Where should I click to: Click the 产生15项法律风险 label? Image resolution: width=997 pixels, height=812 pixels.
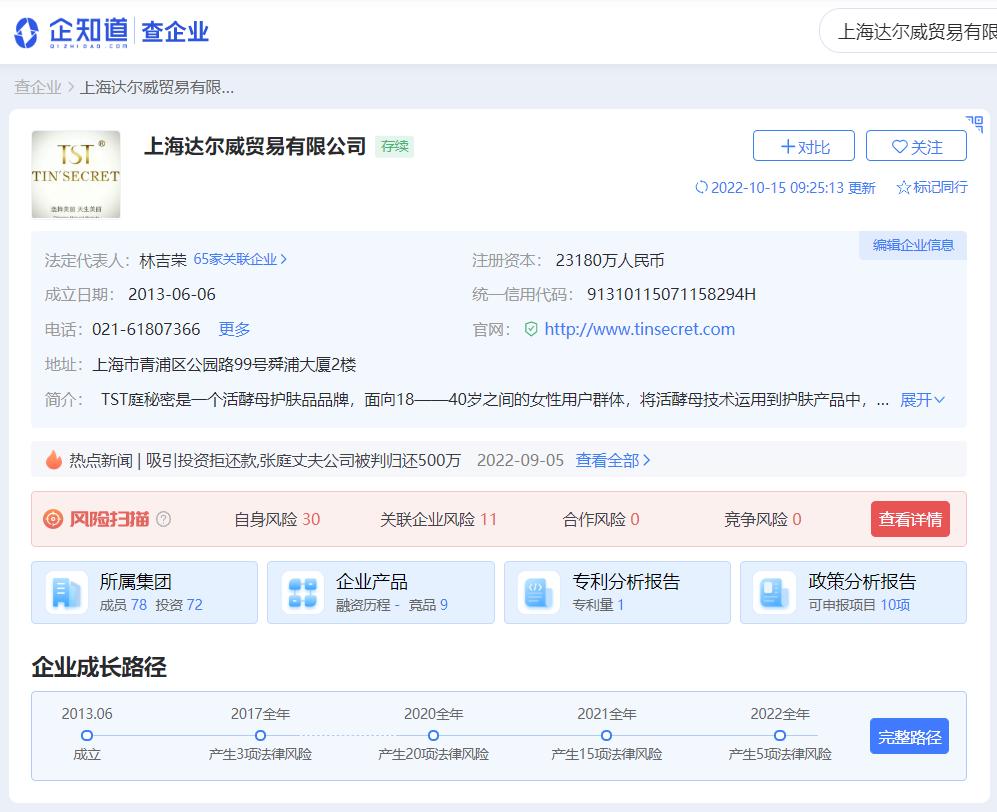(607, 754)
